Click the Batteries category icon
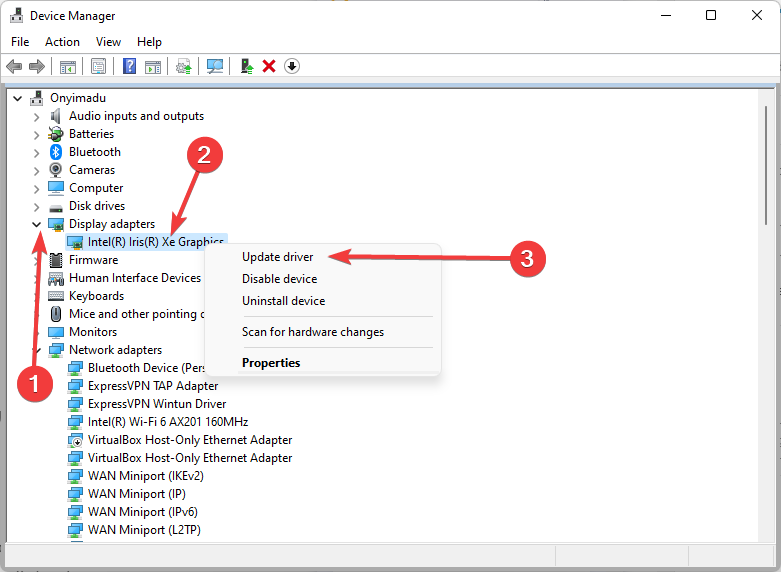Screen dimensions: 781x572 coord(56,134)
